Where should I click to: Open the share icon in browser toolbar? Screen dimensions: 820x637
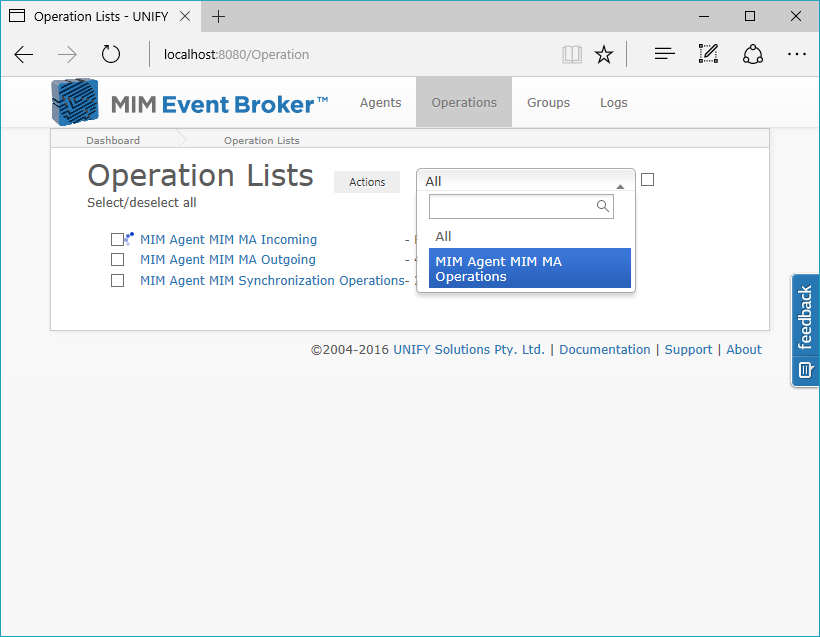tap(753, 54)
